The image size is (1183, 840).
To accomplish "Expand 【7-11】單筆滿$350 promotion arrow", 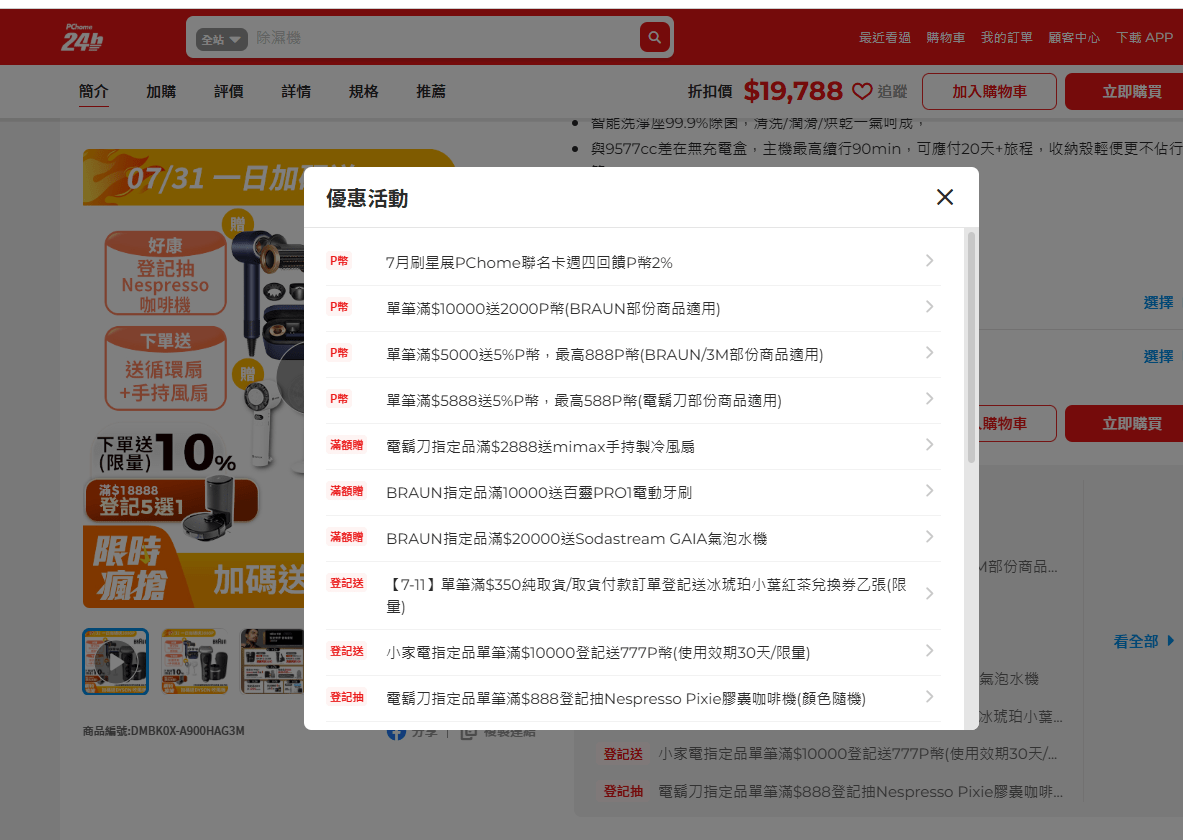I will click(930, 595).
